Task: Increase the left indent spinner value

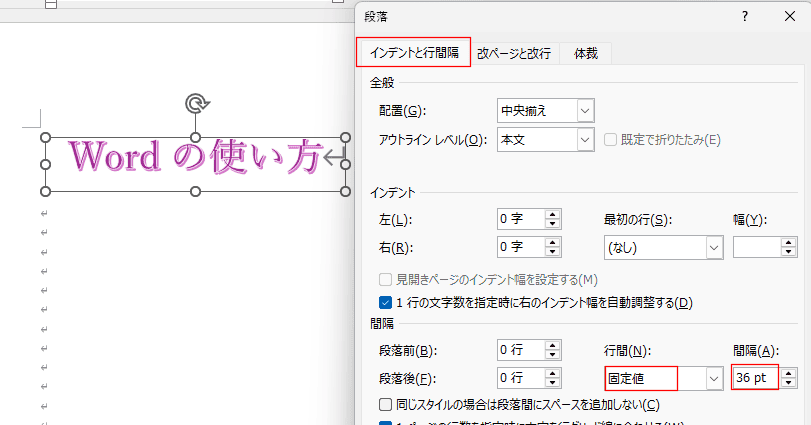Action: pyautogui.click(x=553, y=214)
